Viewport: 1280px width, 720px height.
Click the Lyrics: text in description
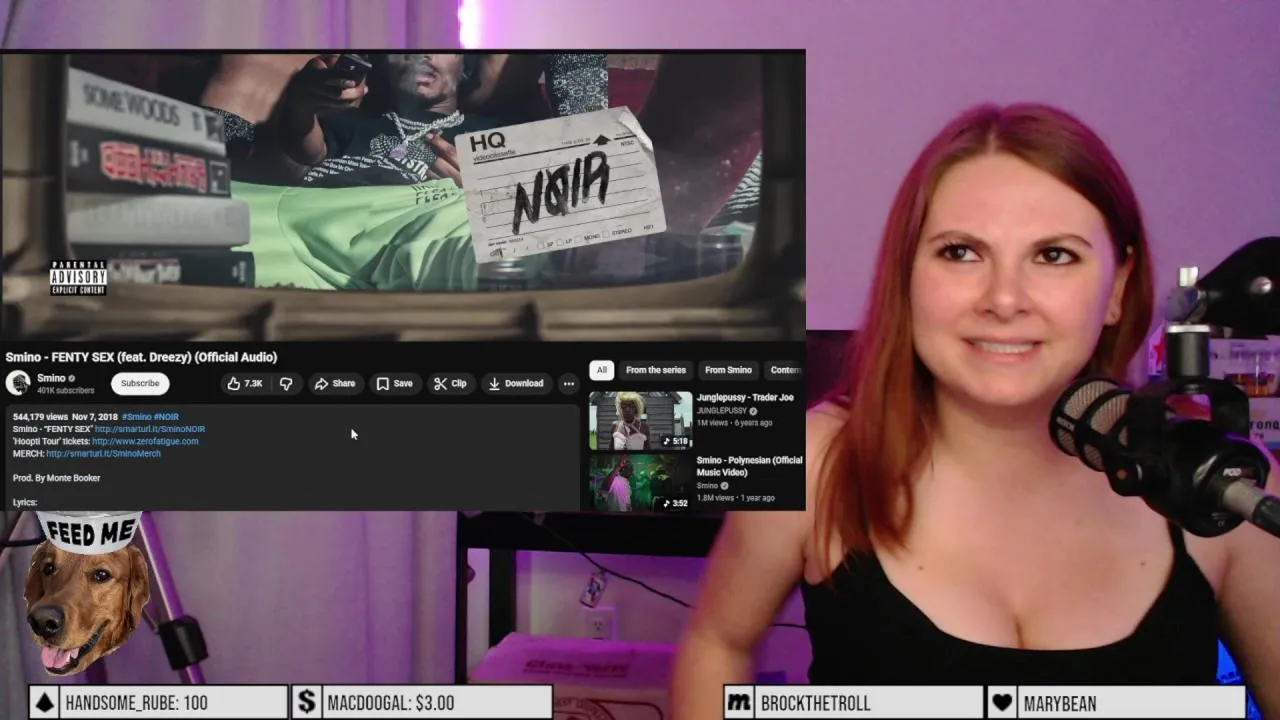pyautogui.click(x=25, y=502)
